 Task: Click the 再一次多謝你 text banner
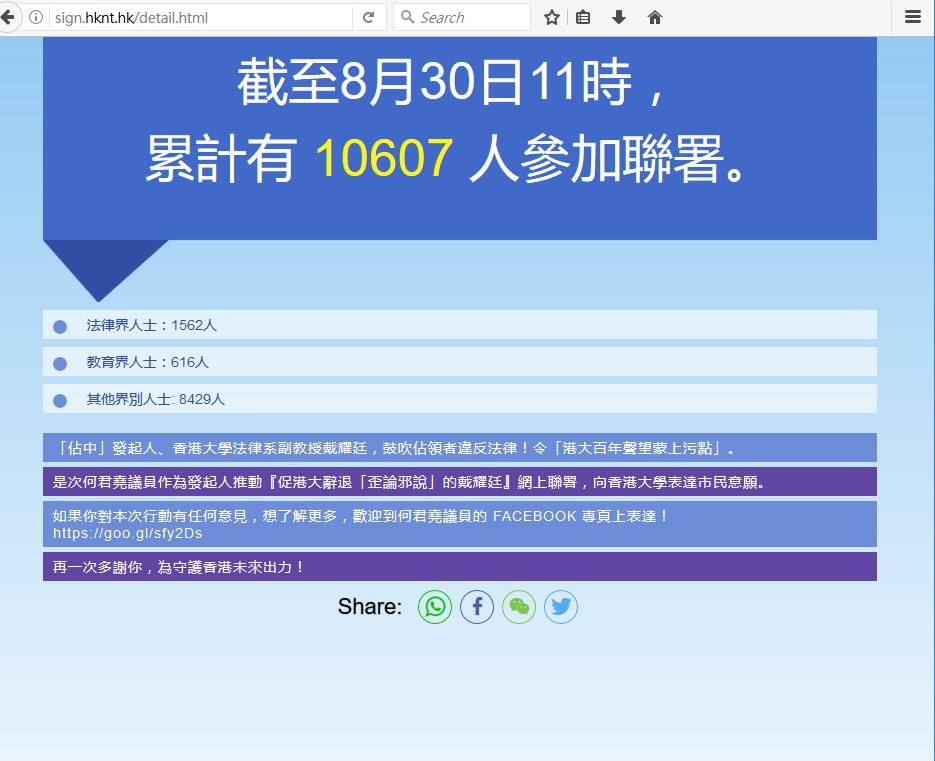460,567
